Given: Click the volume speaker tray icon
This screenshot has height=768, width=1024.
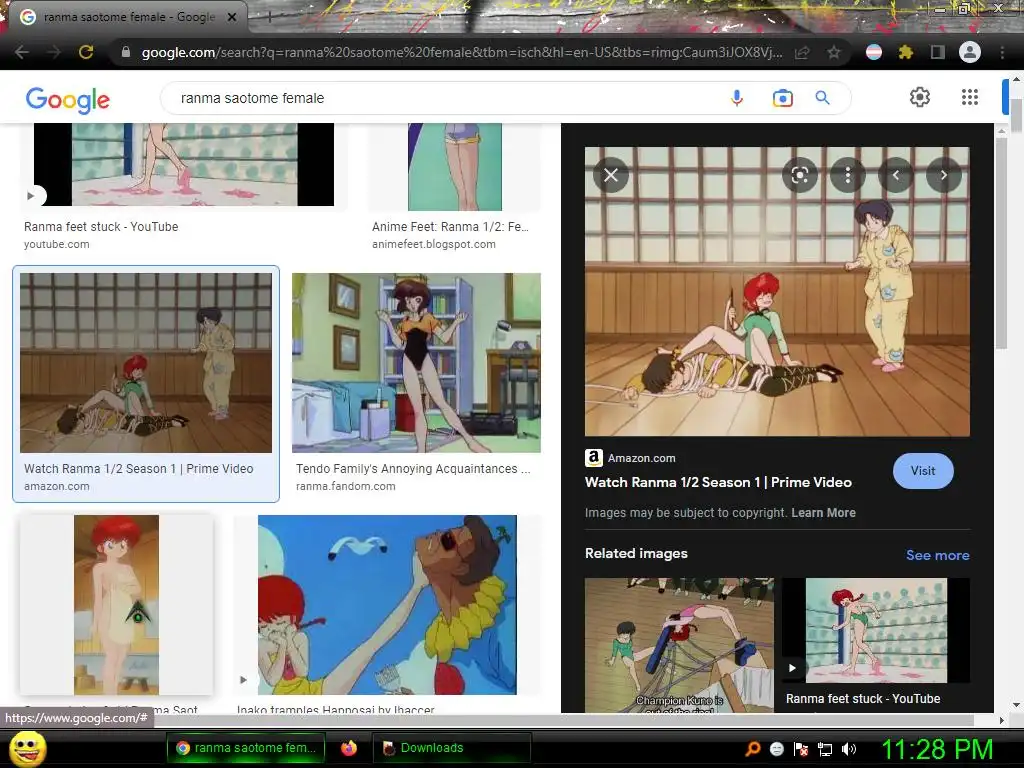Looking at the screenshot, I should pyautogui.click(x=849, y=749).
